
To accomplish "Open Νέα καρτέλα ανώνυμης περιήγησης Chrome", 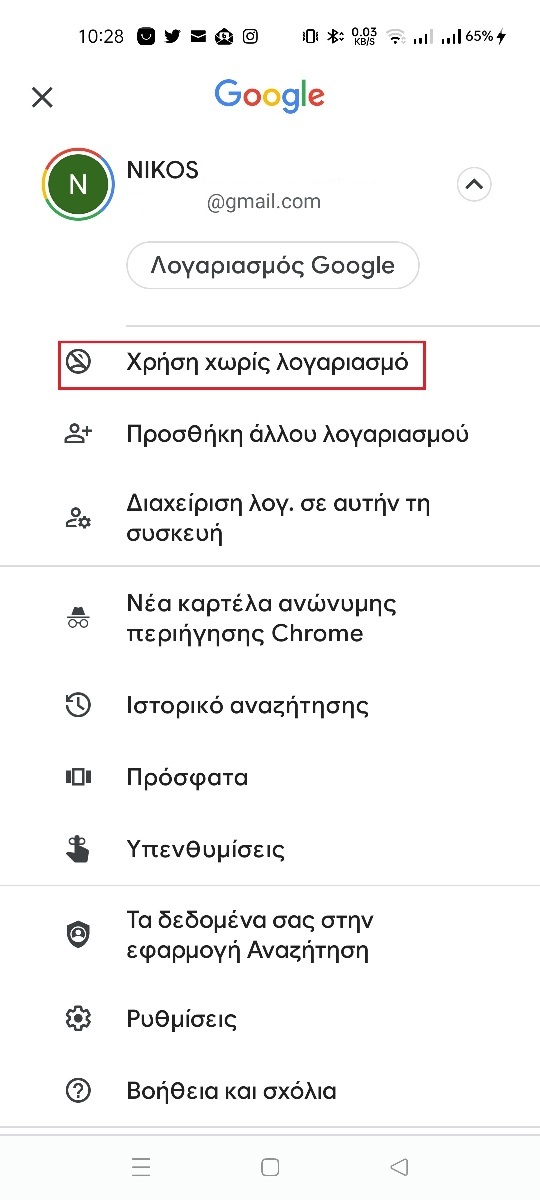I will (x=270, y=619).
